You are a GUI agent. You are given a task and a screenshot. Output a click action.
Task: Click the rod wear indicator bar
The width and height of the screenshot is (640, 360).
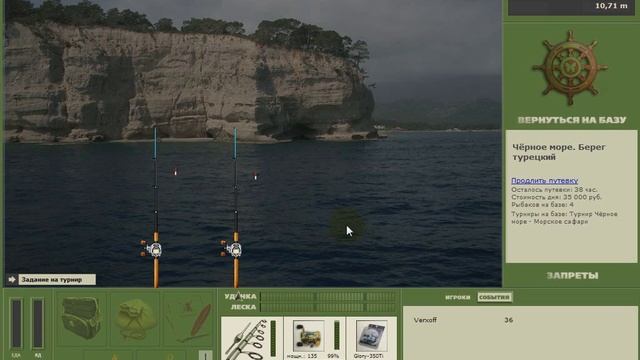tap(273, 338)
